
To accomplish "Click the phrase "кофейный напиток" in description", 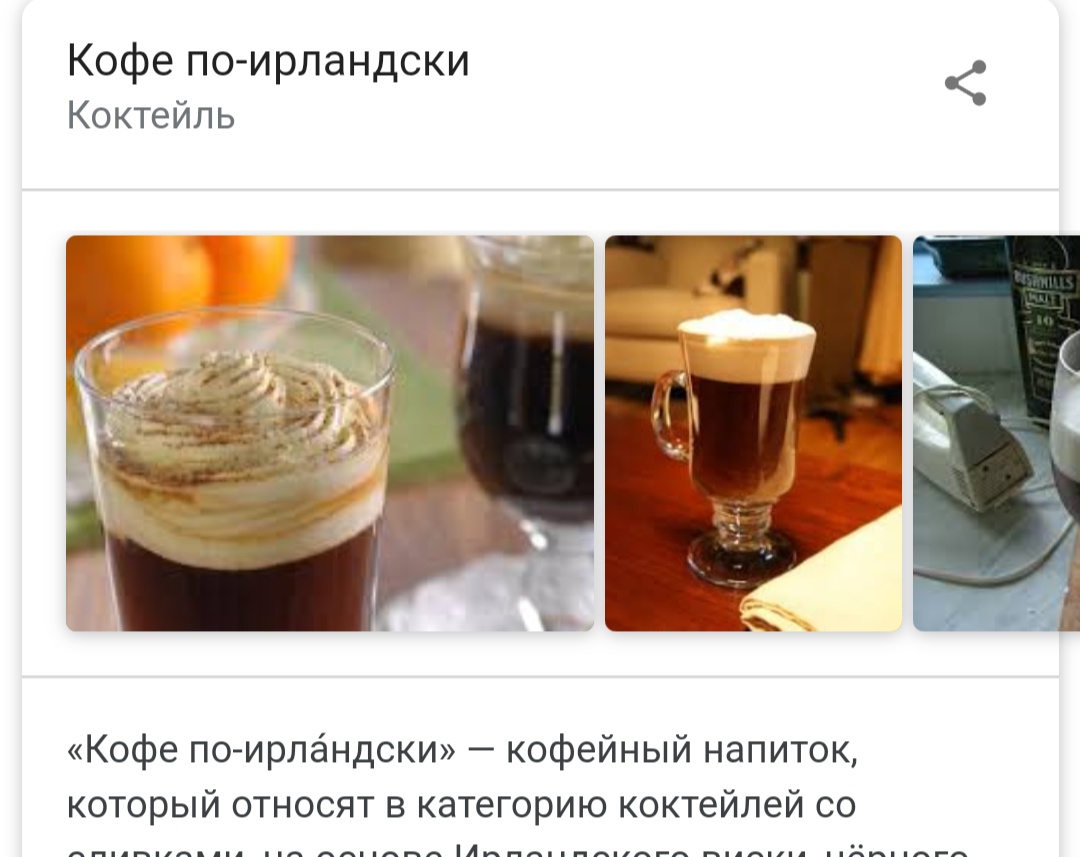I will pyautogui.click(x=682, y=750).
